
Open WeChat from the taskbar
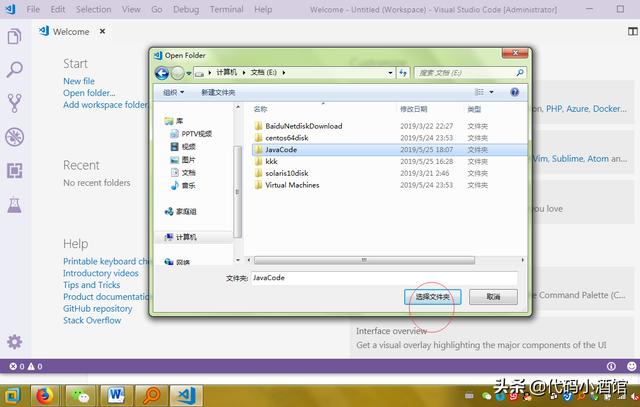[80, 396]
